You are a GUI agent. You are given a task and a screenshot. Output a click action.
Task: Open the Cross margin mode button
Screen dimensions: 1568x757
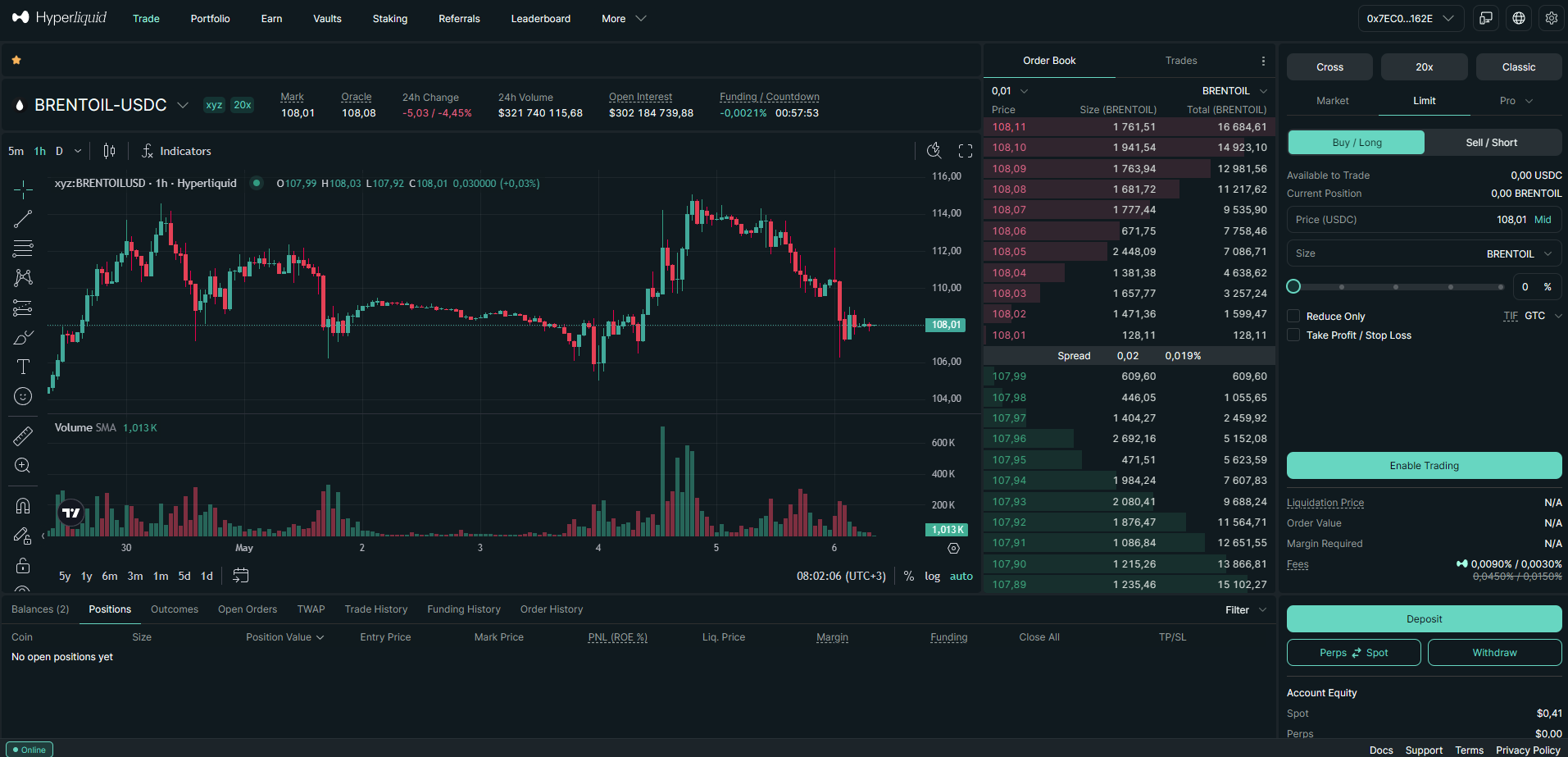(1329, 67)
